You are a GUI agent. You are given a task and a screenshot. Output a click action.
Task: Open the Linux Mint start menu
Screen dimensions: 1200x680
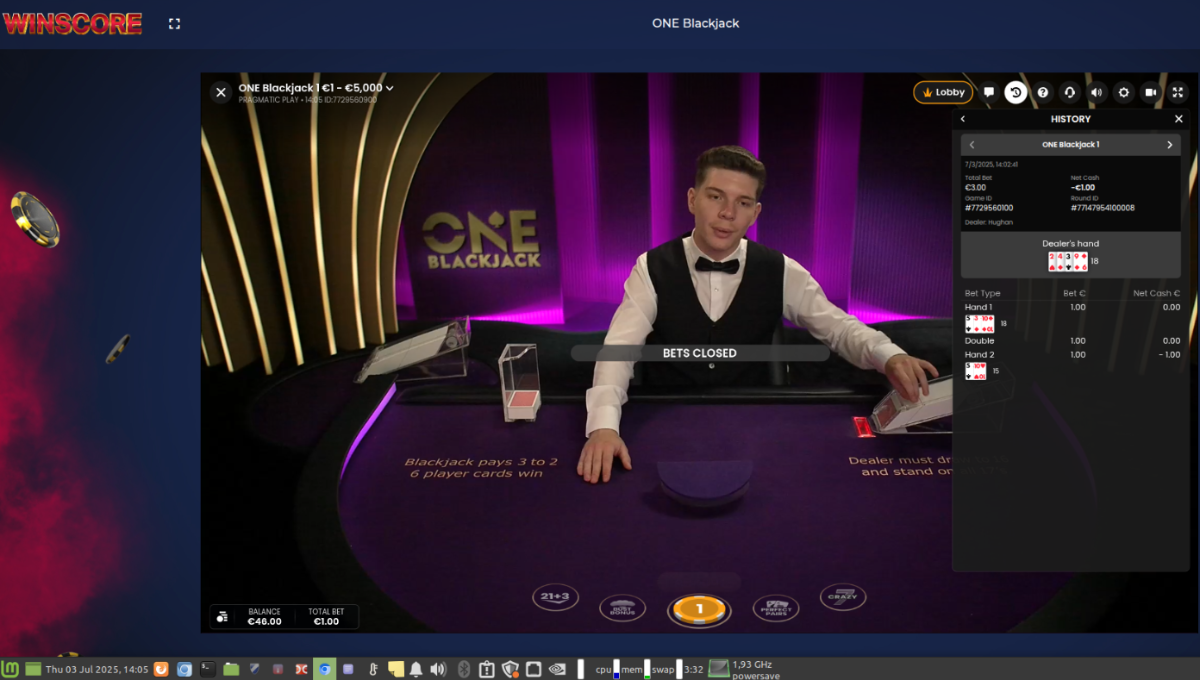[11, 669]
